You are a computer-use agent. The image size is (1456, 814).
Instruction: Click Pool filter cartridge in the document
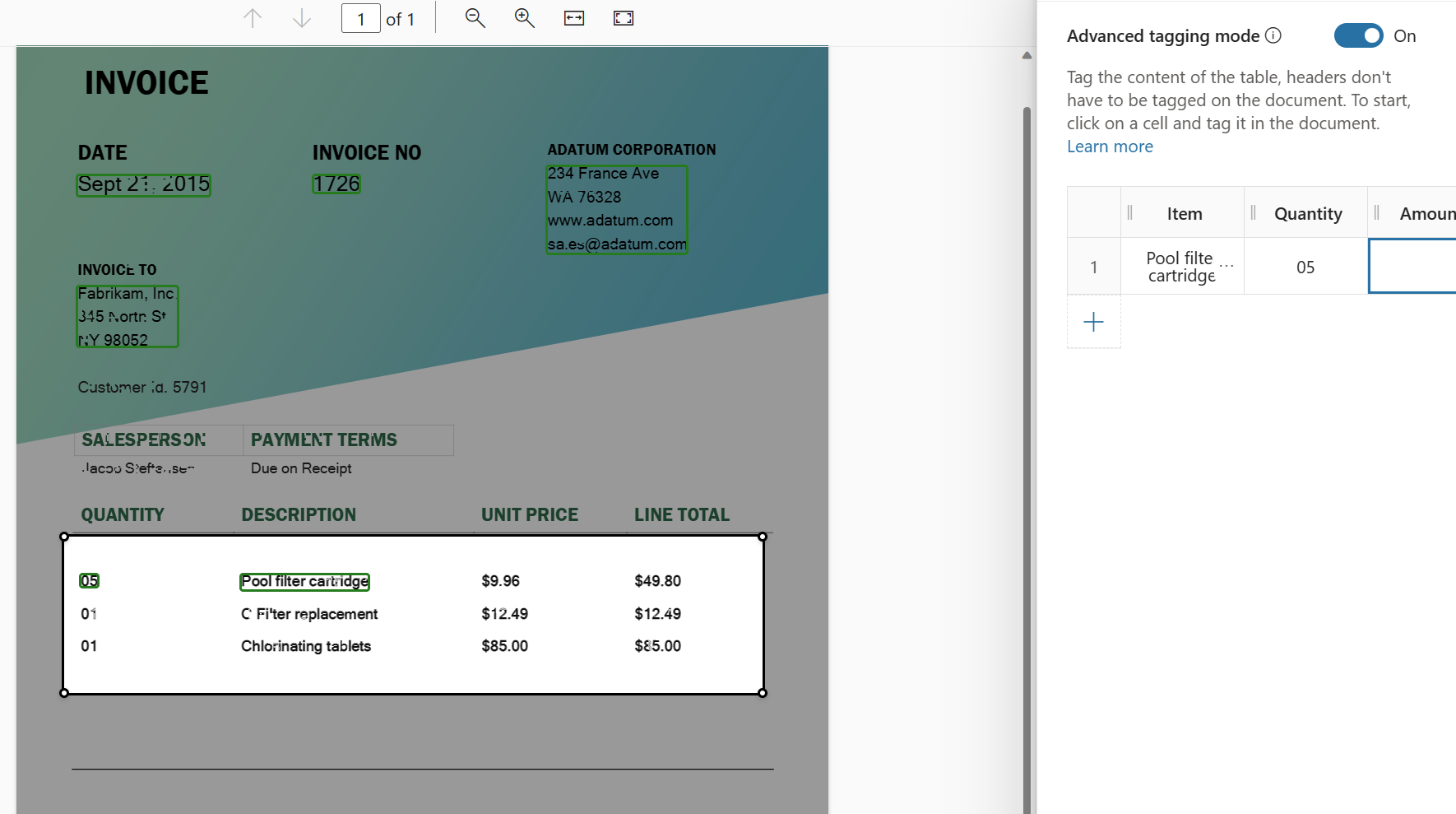[x=304, y=582]
